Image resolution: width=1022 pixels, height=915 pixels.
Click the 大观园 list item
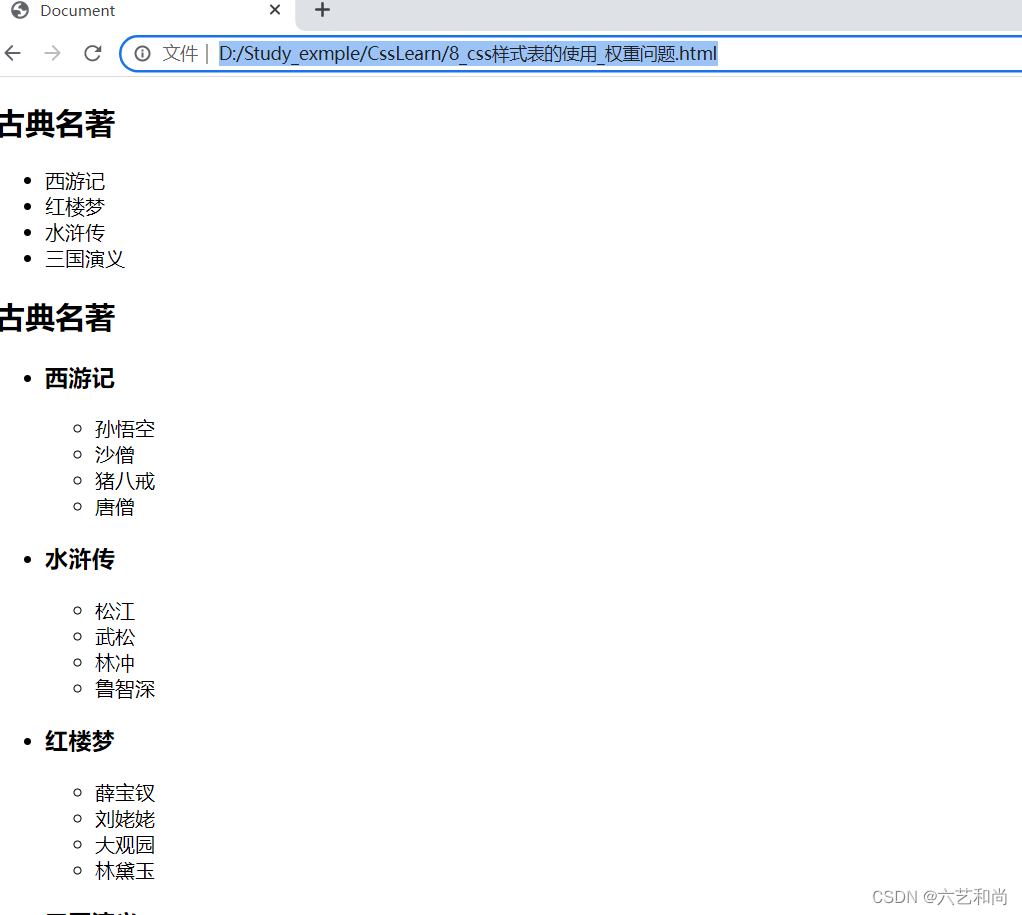pos(124,845)
